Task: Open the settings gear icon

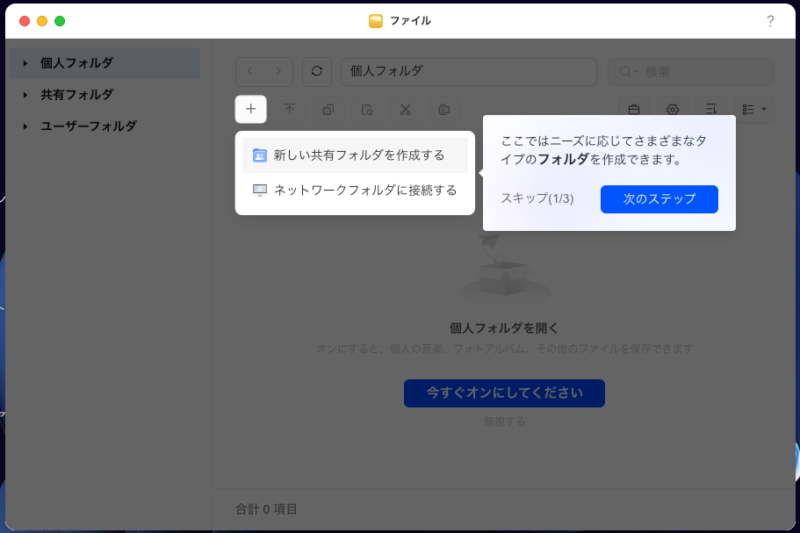Action: [672, 109]
